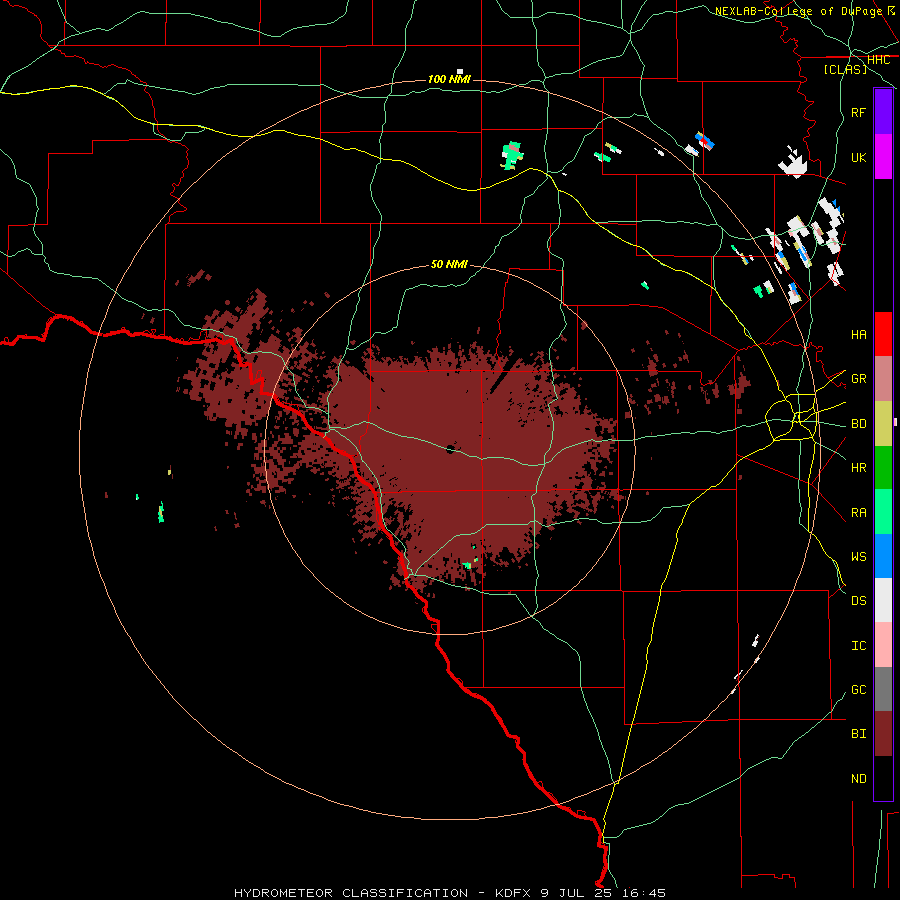Pick the HR heavy rain green swatch
Image resolution: width=900 pixels, height=900 pixels.
883,468
